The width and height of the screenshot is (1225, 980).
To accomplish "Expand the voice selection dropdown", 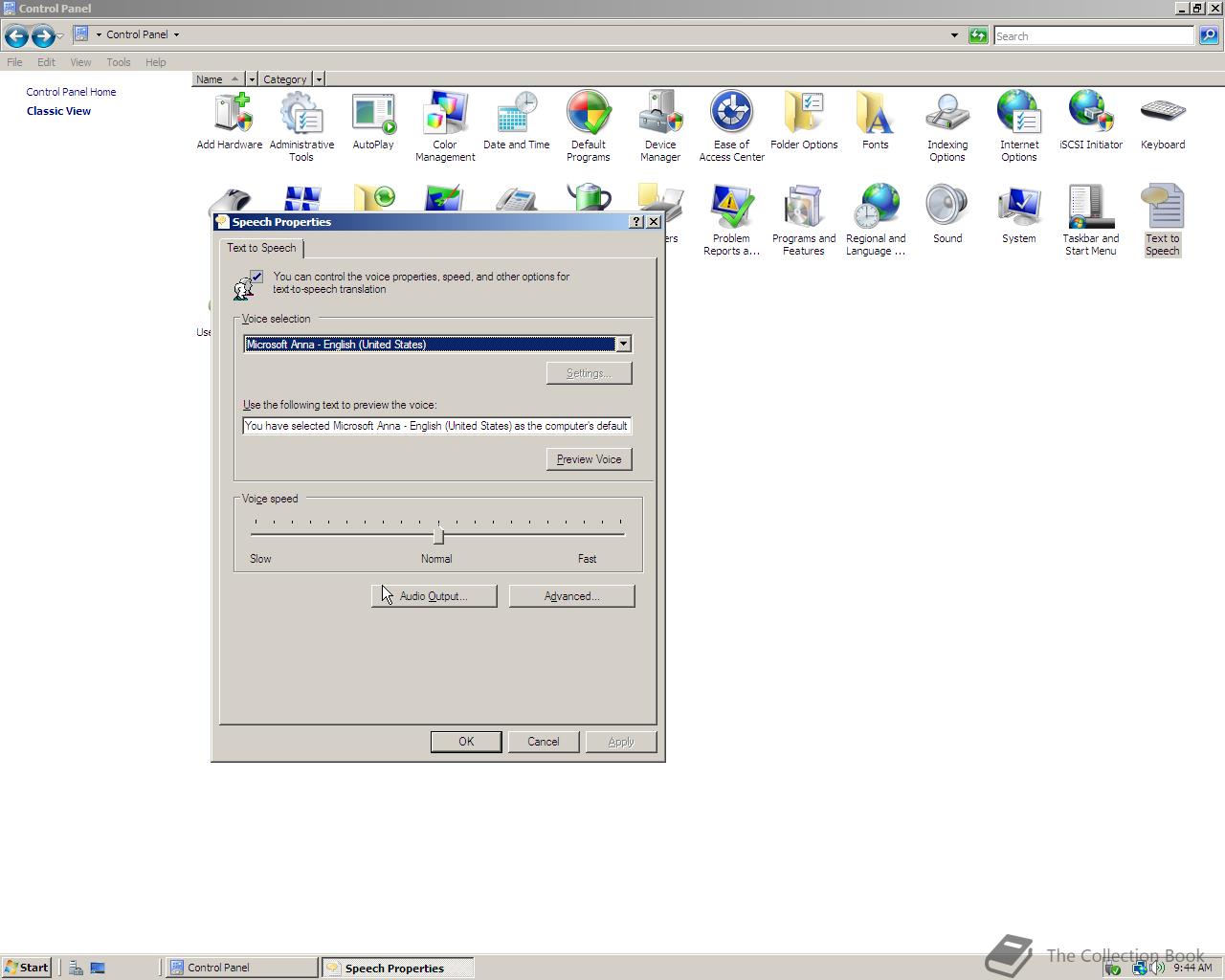I will coord(623,344).
